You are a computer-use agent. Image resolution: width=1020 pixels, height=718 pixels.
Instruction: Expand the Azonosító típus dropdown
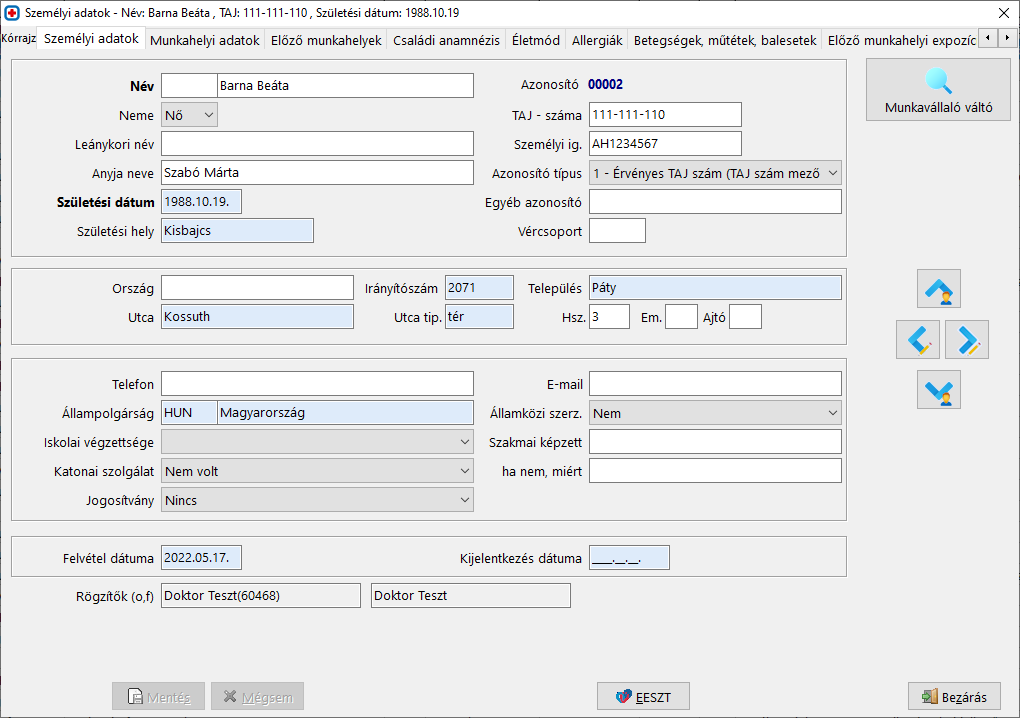point(715,173)
